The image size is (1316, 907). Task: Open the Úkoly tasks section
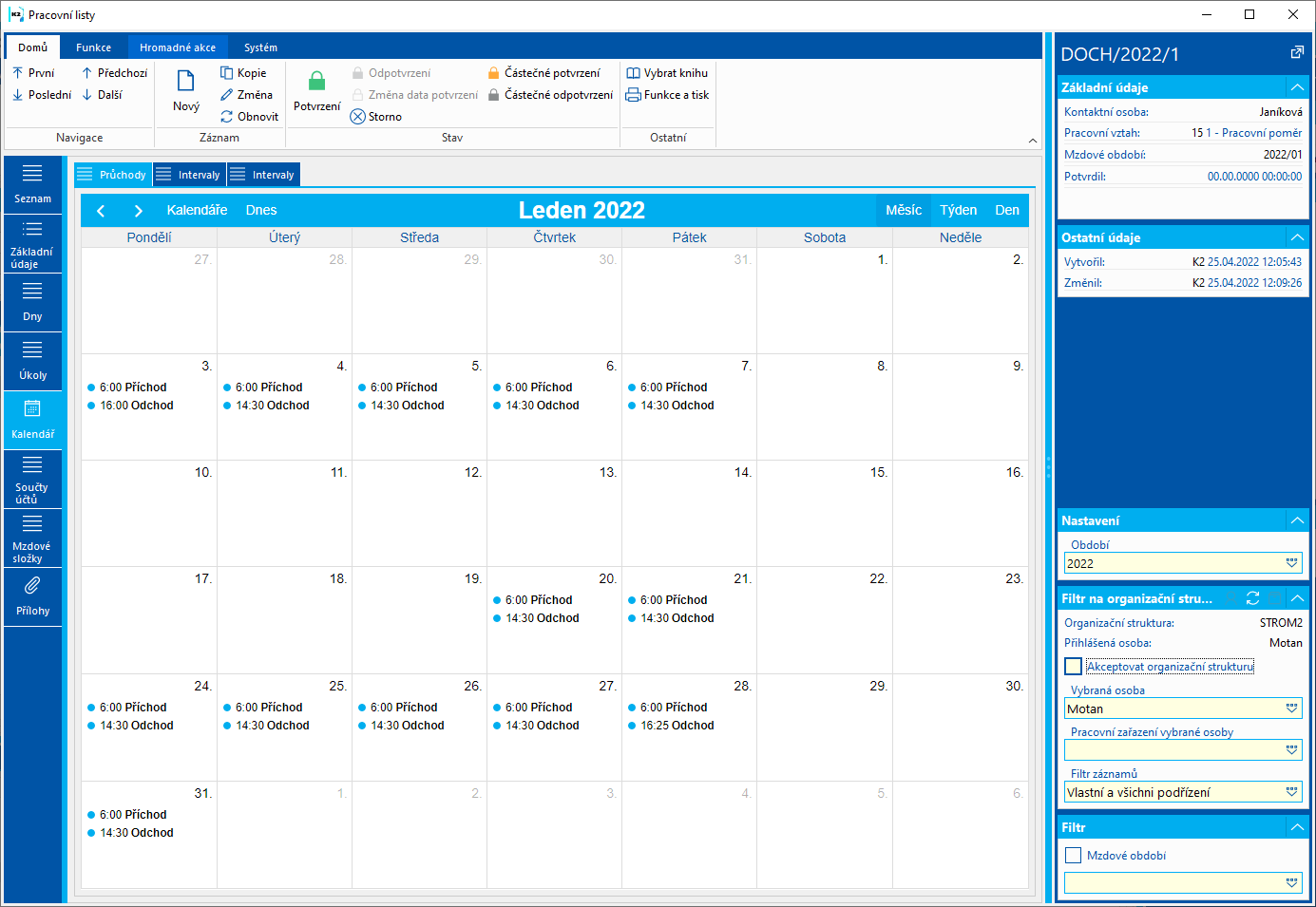(x=32, y=361)
